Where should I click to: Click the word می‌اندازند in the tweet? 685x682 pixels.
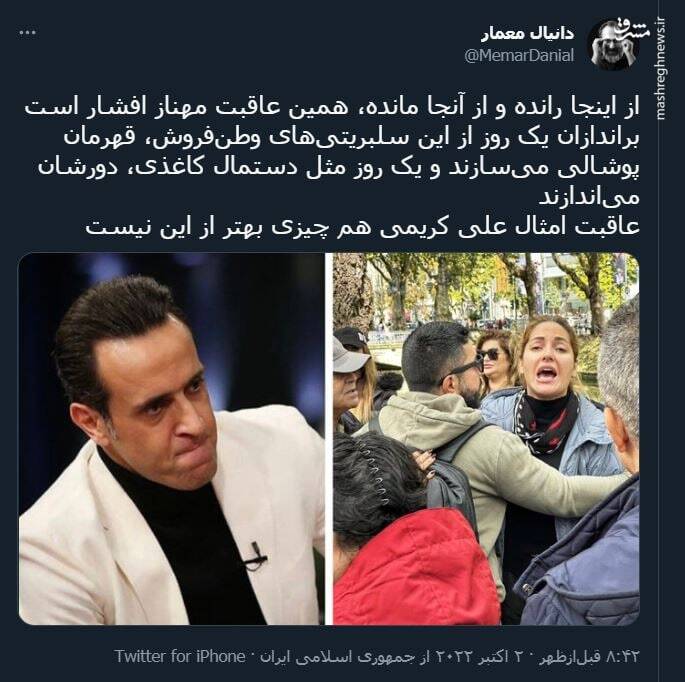tap(589, 197)
